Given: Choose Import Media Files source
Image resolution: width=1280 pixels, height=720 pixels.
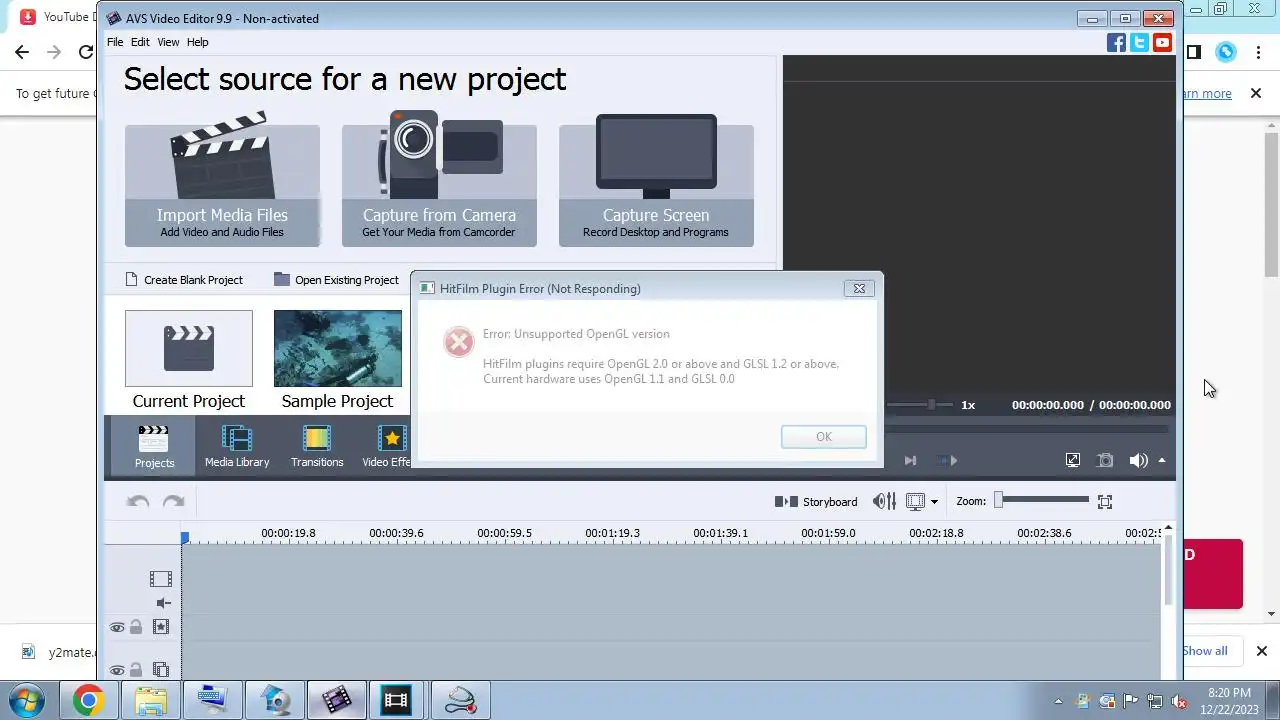Looking at the screenshot, I should pos(222,180).
